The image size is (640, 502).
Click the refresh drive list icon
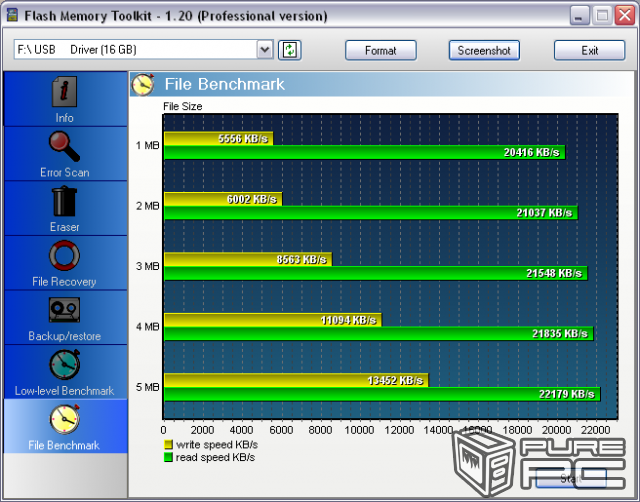pyautogui.click(x=290, y=50)
